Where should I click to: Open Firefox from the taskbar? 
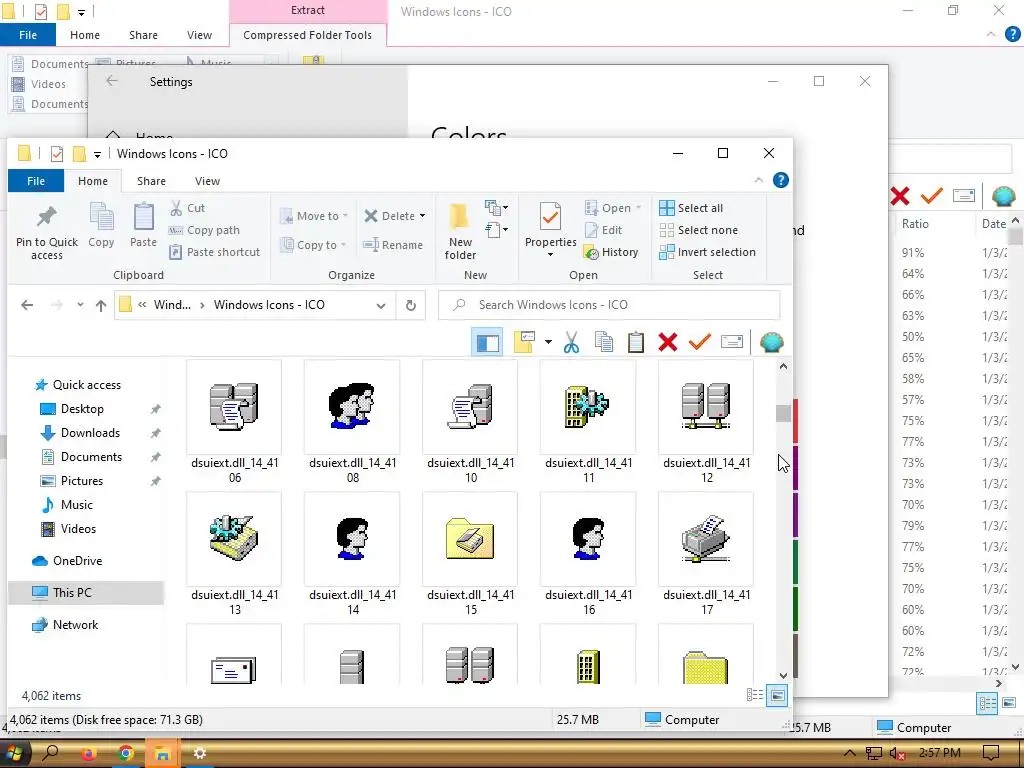88,753
